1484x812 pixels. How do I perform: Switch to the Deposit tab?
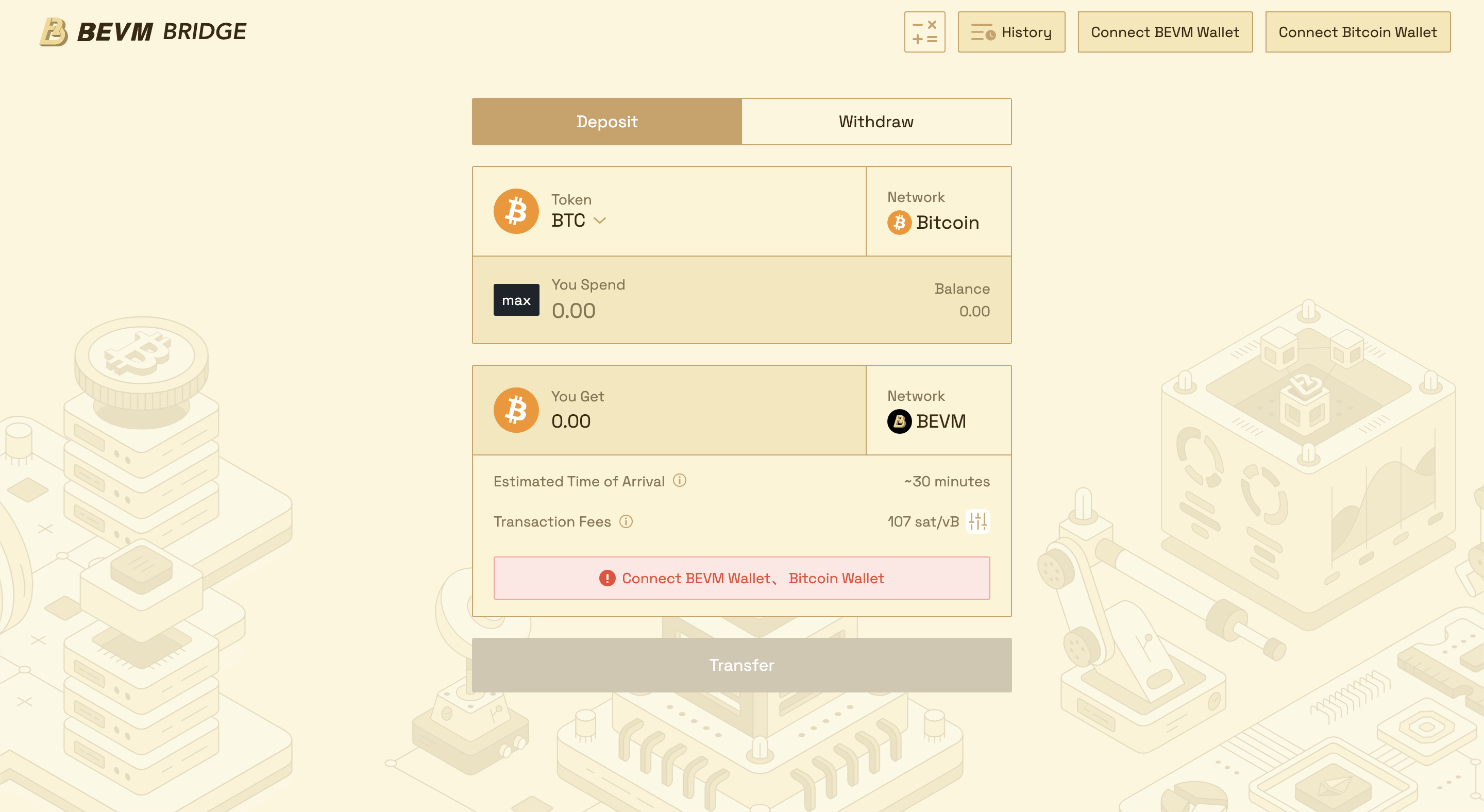[x=606, y=122]
